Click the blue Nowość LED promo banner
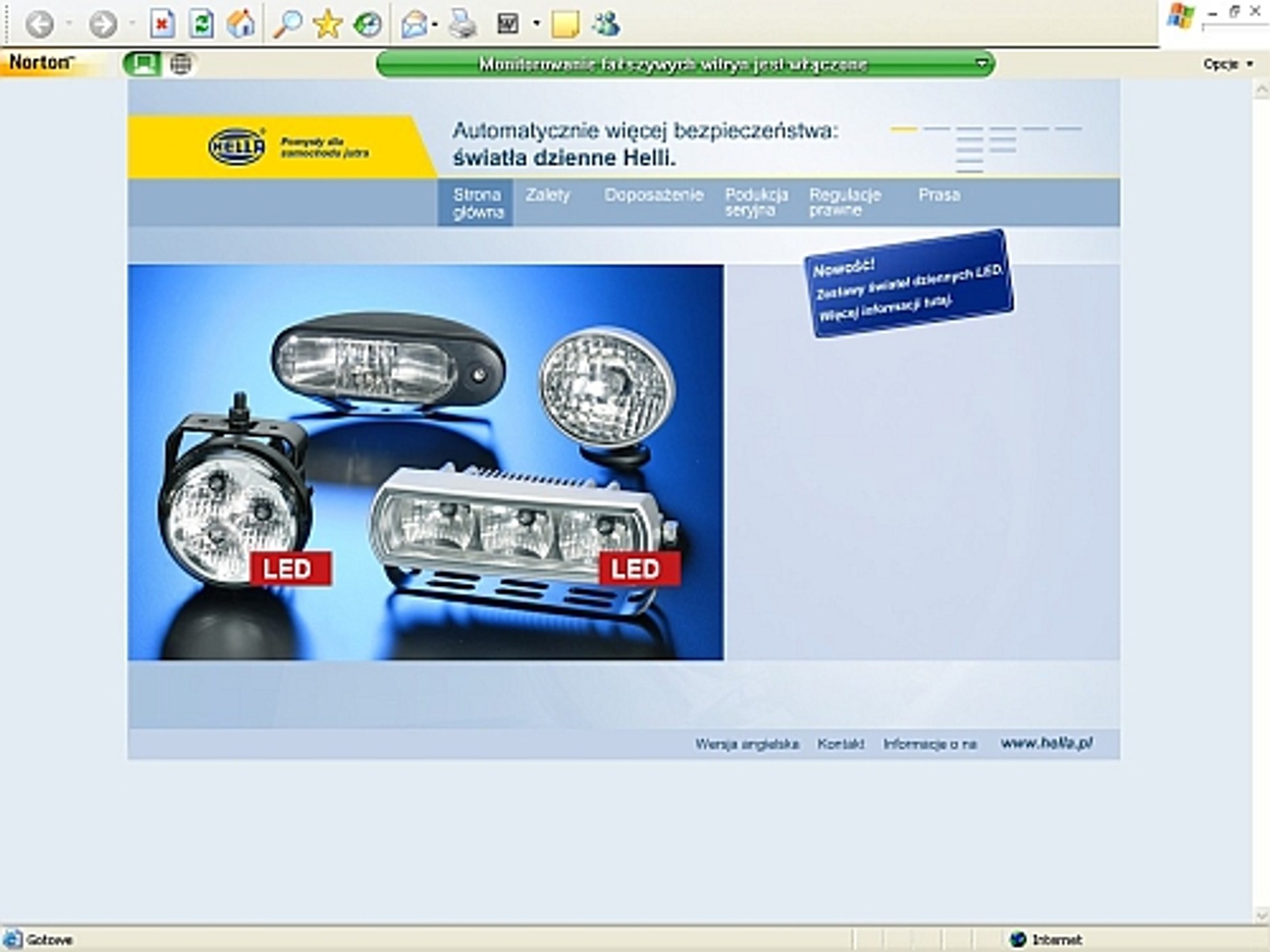 pos(909,284)
